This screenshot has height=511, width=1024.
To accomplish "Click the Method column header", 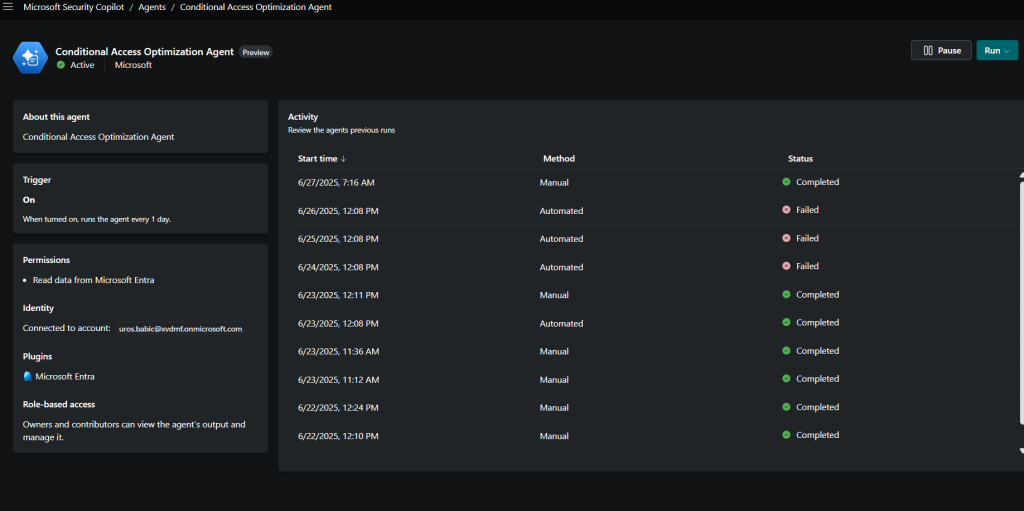I will pos(559,159).
